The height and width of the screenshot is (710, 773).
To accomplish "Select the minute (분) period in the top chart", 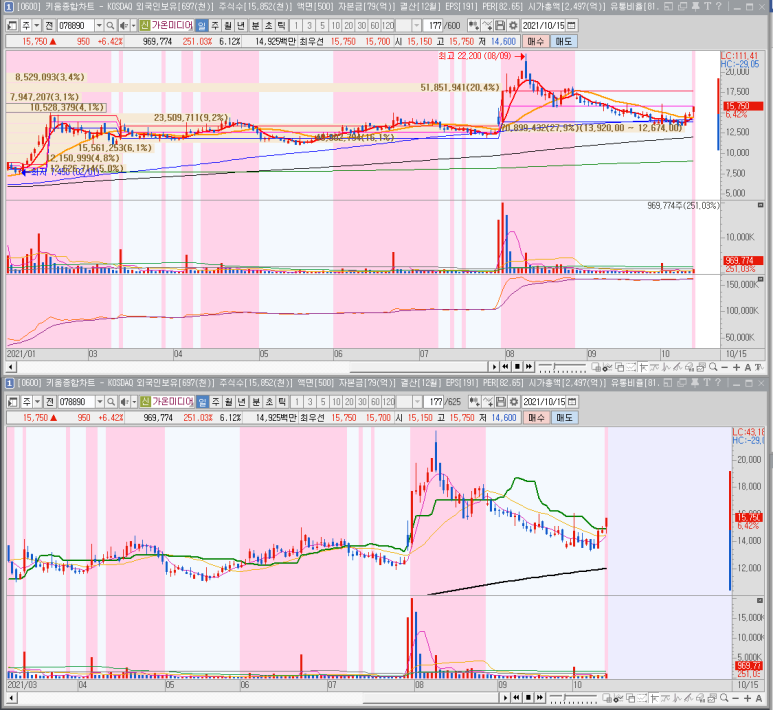I will click(255, 26).
